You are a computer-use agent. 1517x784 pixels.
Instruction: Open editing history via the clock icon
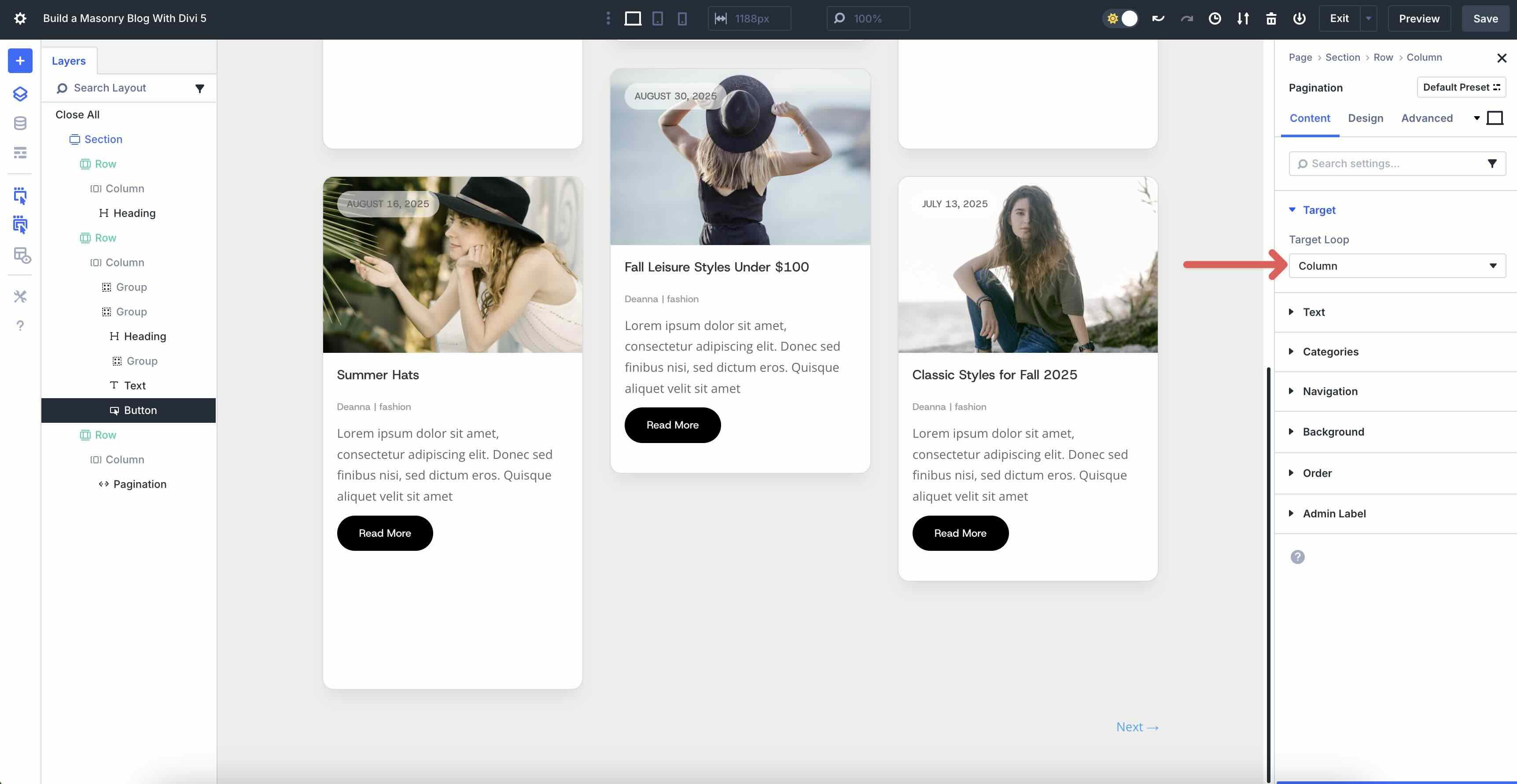[x=1215, y=18]
